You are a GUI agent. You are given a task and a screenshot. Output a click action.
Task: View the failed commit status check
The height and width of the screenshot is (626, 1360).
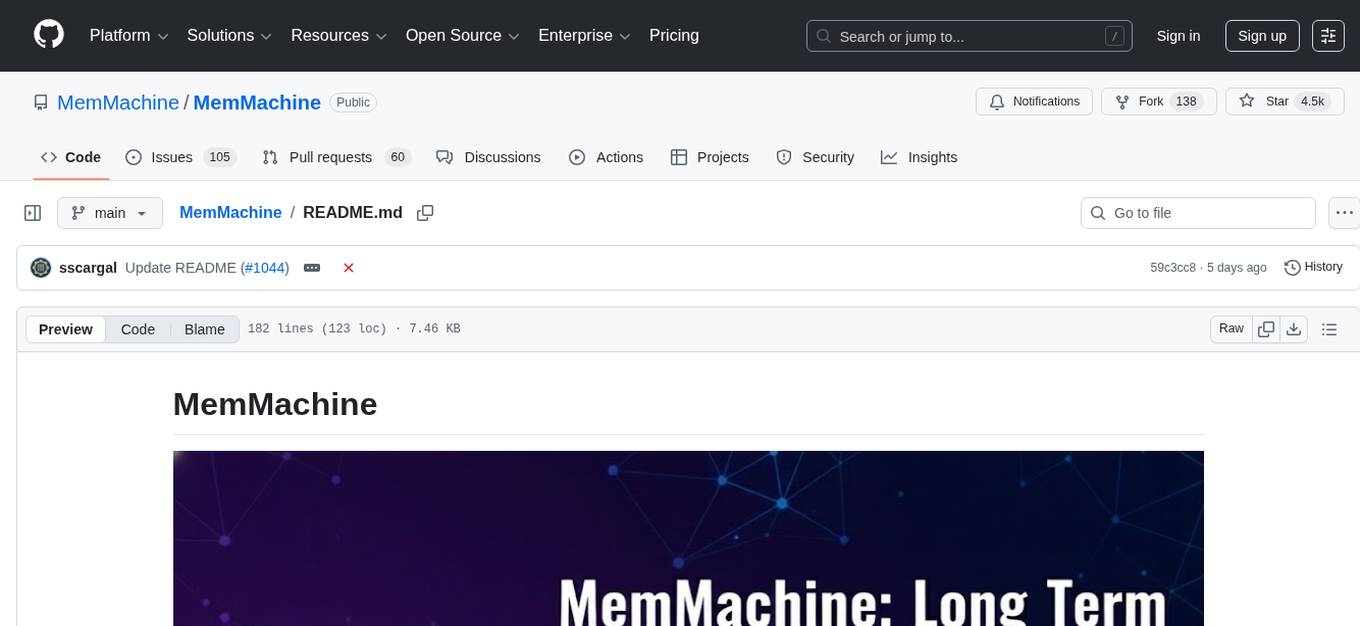click(x=348, y=267)
